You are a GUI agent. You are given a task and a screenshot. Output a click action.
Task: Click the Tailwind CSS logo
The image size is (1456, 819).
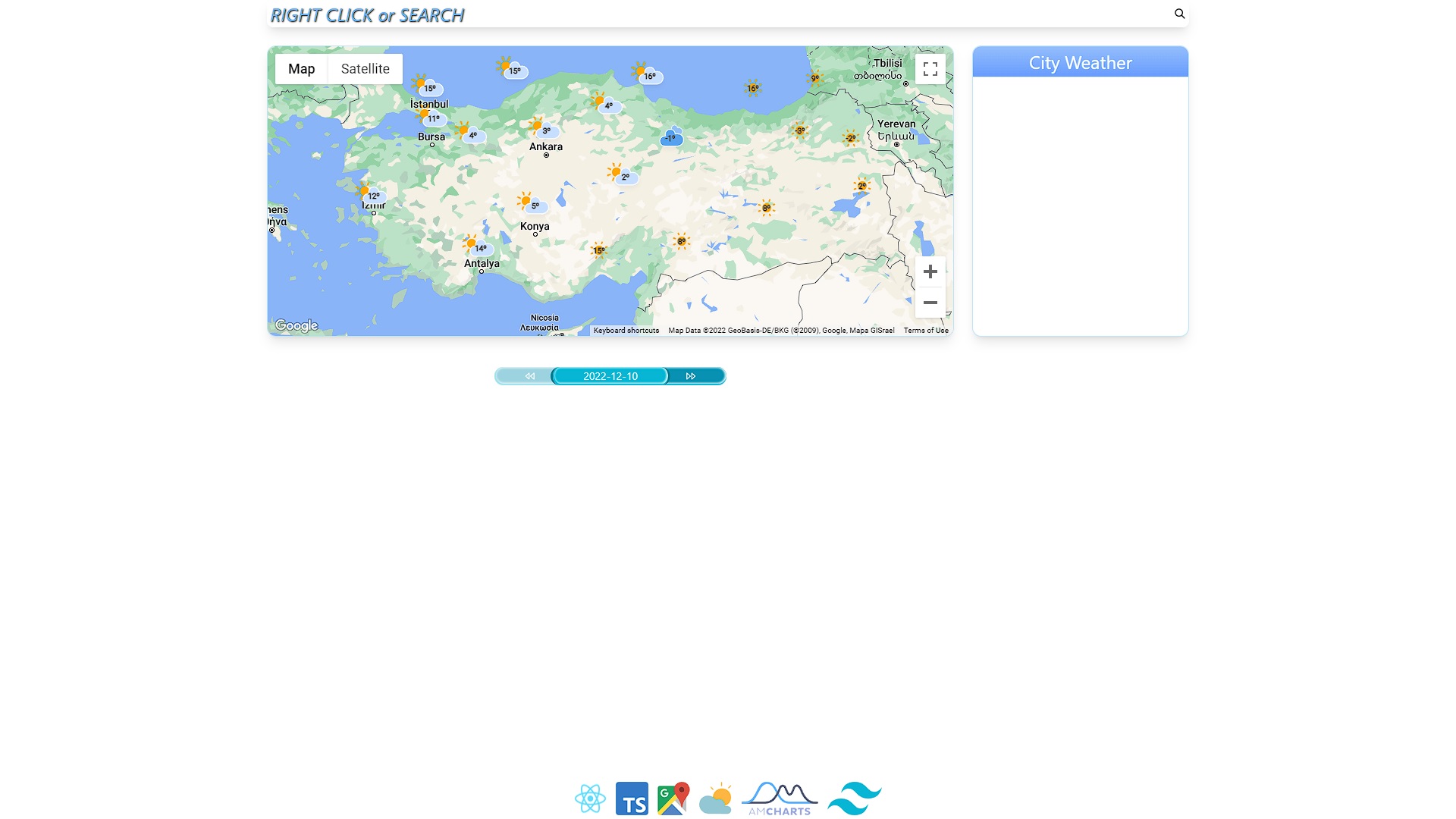pos(855,799)
